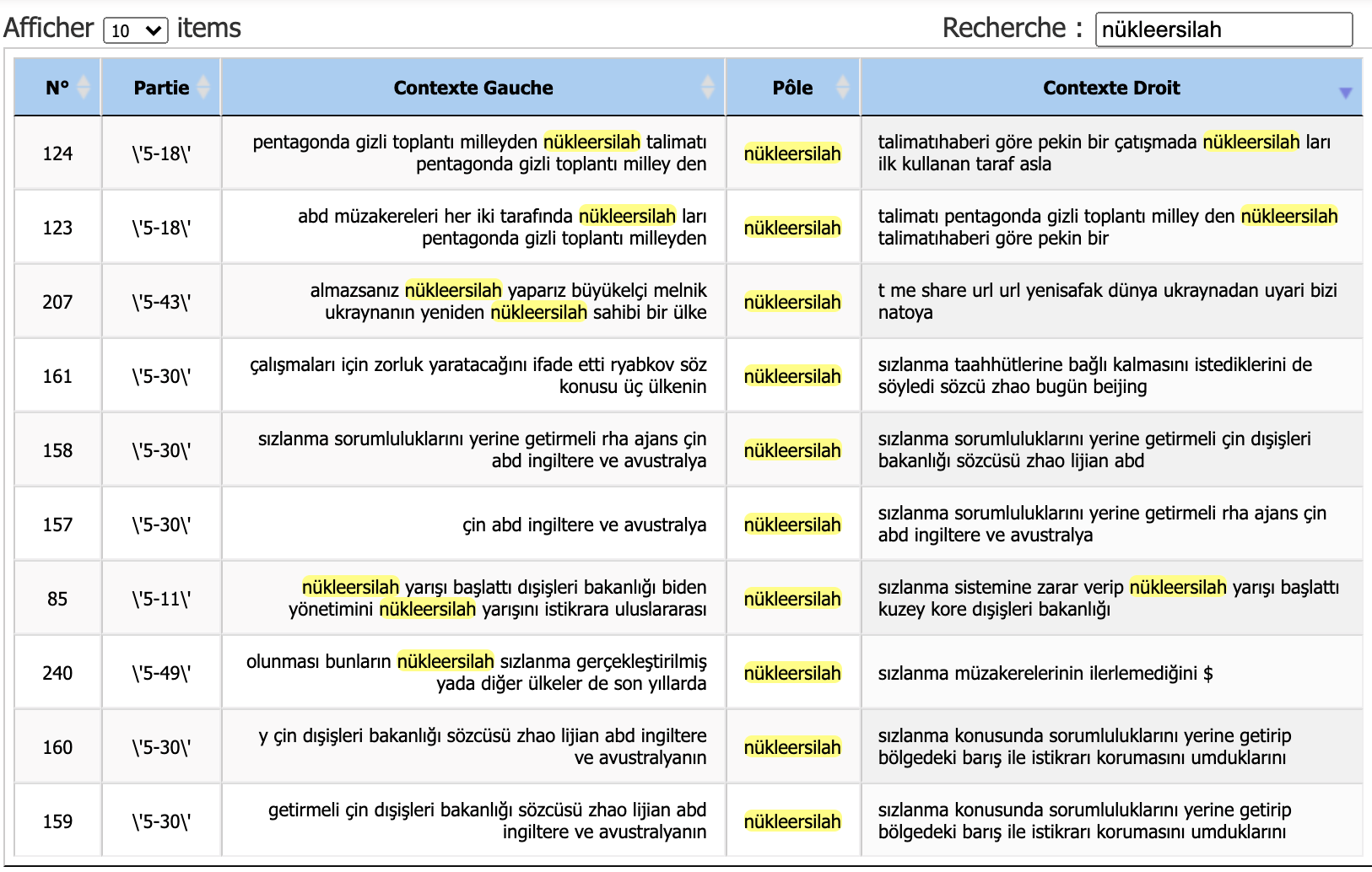Select row number 158 cell
Viewport: 1372px width, 872px height.
coord(57,450)
